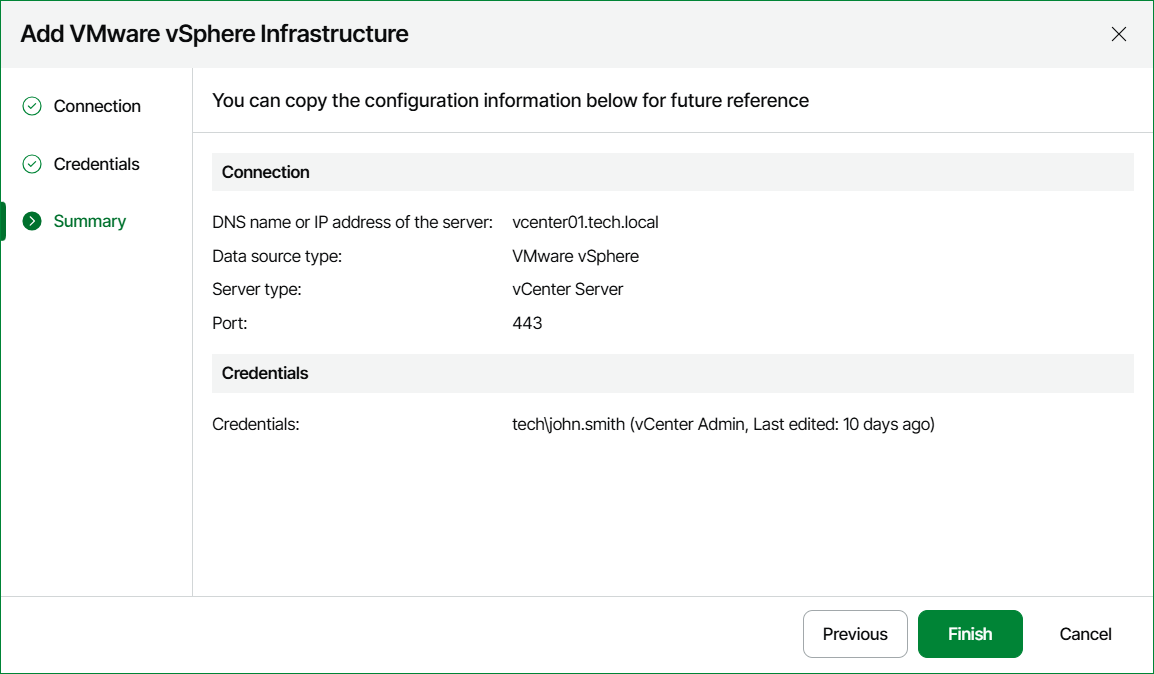1154x674 pixels.
Task: Close the Add VMware vSphere Infrastructure dialog
Action: tap(1119, 34)
